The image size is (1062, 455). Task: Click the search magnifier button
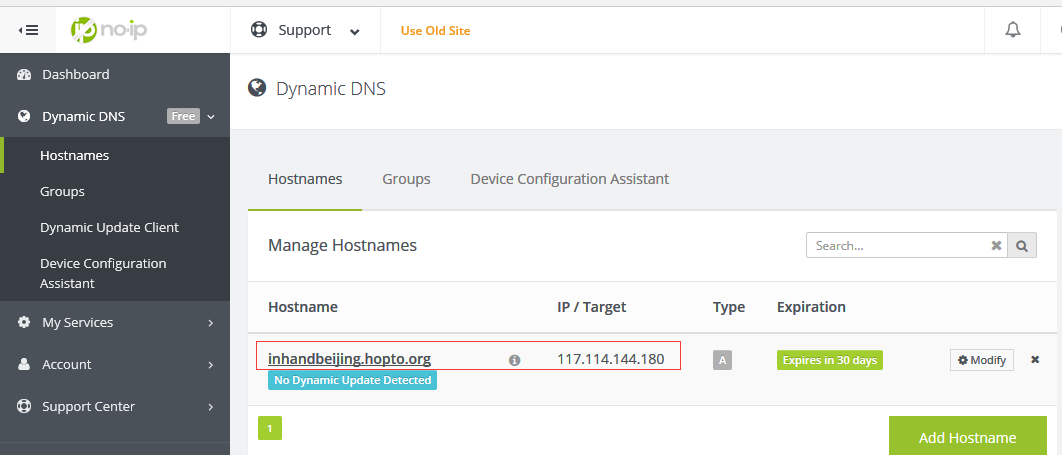coord(1022,245)
